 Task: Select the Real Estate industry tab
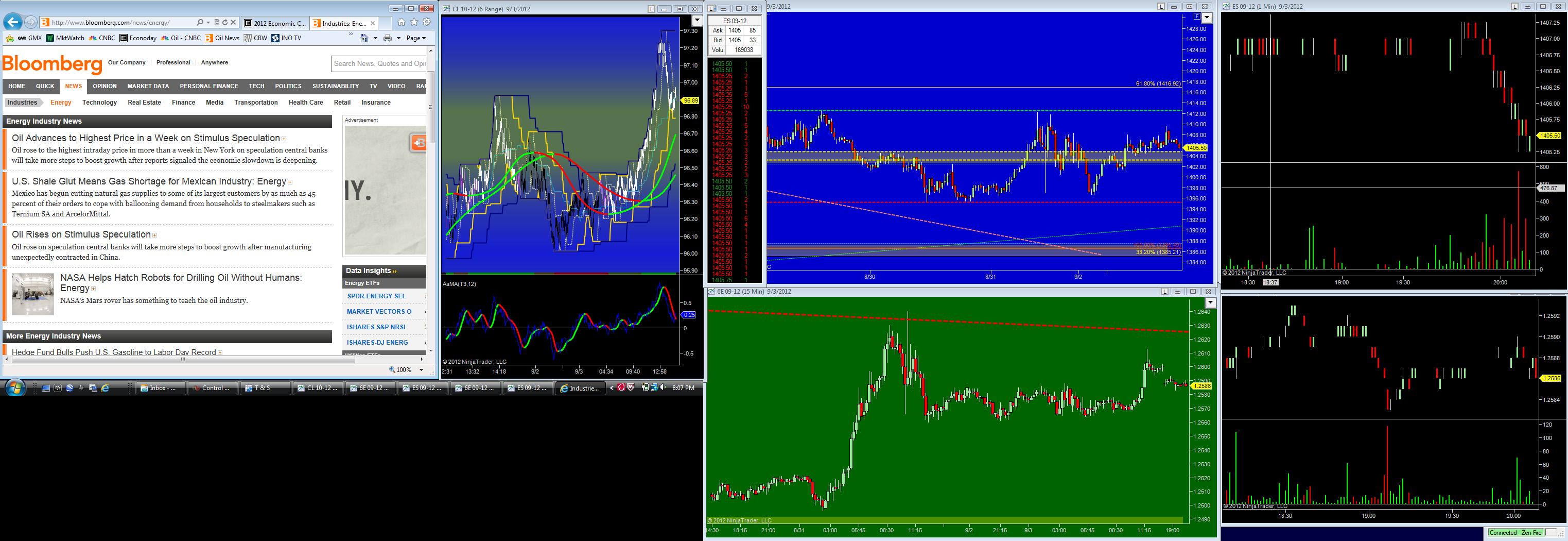[x=144, y=103]
